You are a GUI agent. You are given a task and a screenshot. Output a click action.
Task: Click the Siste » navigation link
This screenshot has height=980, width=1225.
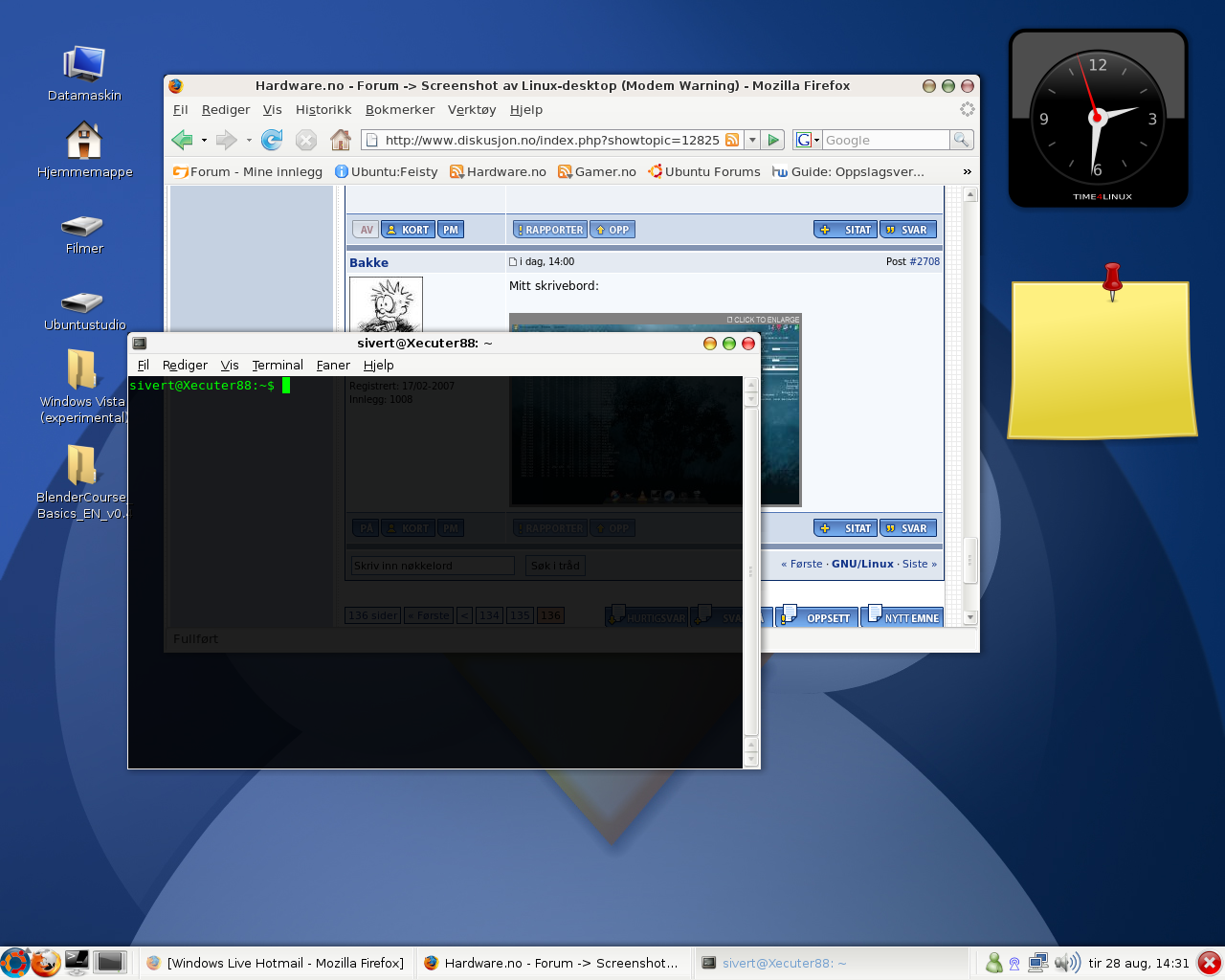(x=920, y=564)
